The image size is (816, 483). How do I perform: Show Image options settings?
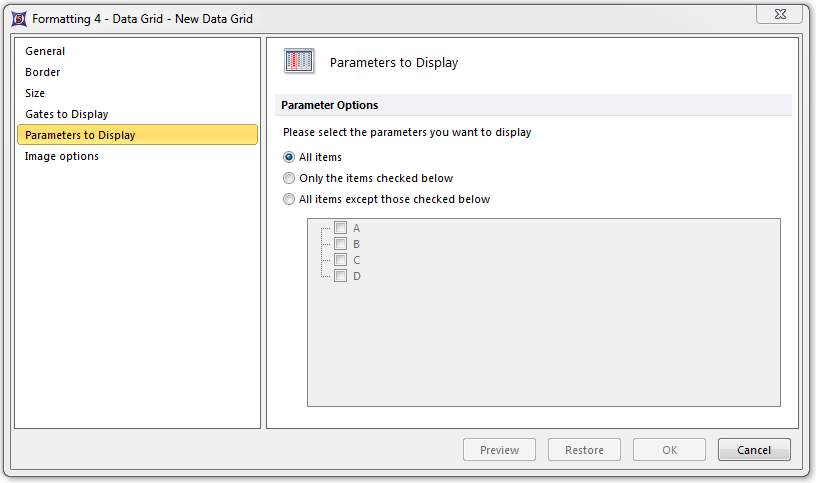tap(62, 156)
